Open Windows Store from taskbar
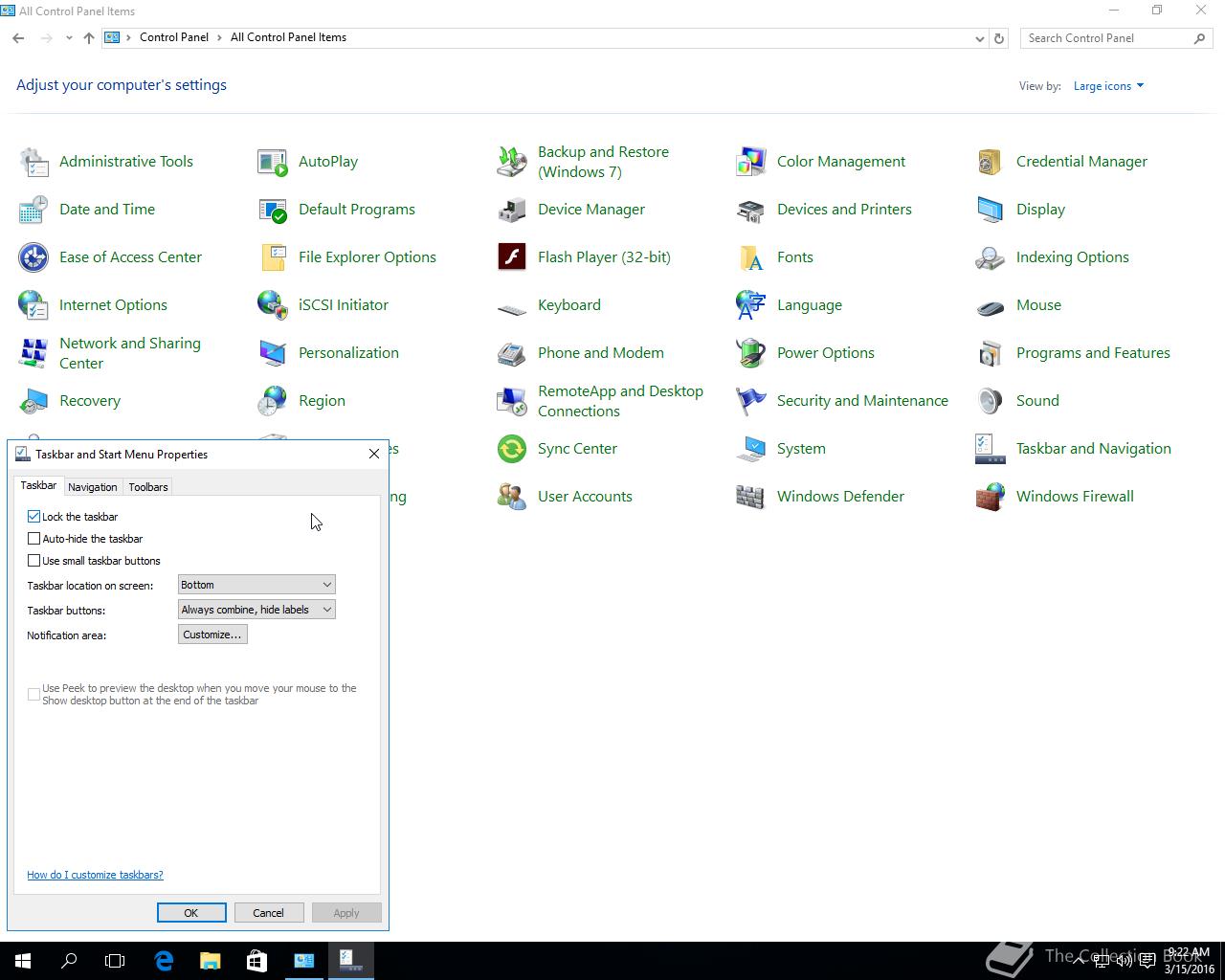Screen dimensions: 1225x980 tap(256, 961)
